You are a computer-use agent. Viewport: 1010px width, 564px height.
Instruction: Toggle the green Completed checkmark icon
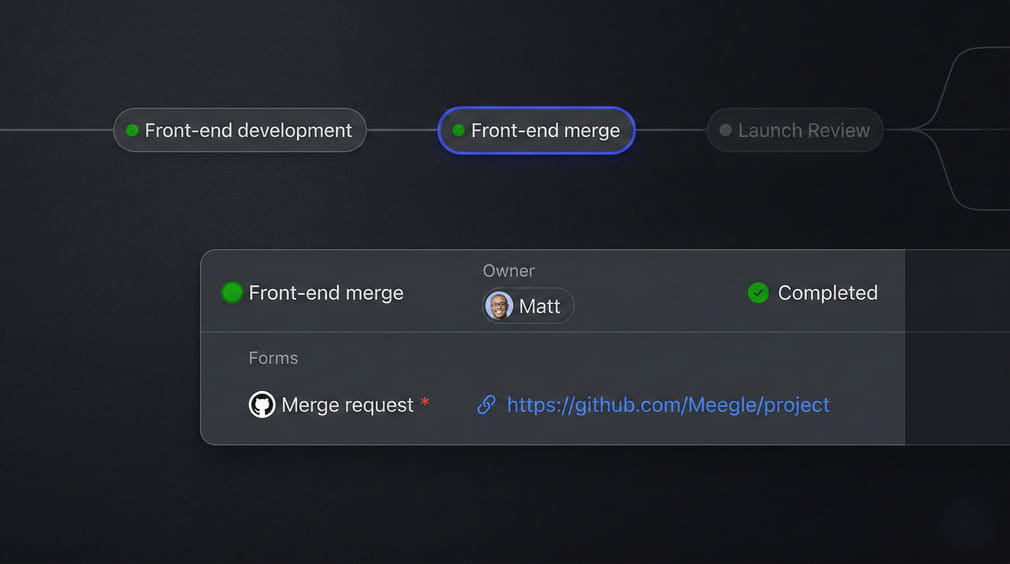(758, 293)
